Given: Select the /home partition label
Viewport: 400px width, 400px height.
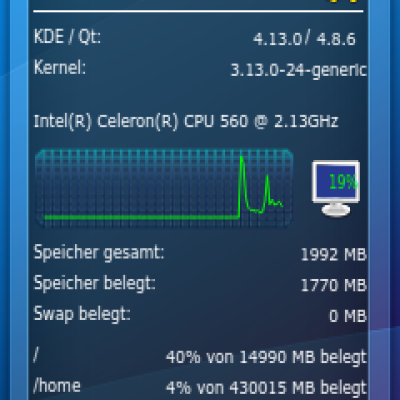Looking at the screenshot, I should [57, 386].
